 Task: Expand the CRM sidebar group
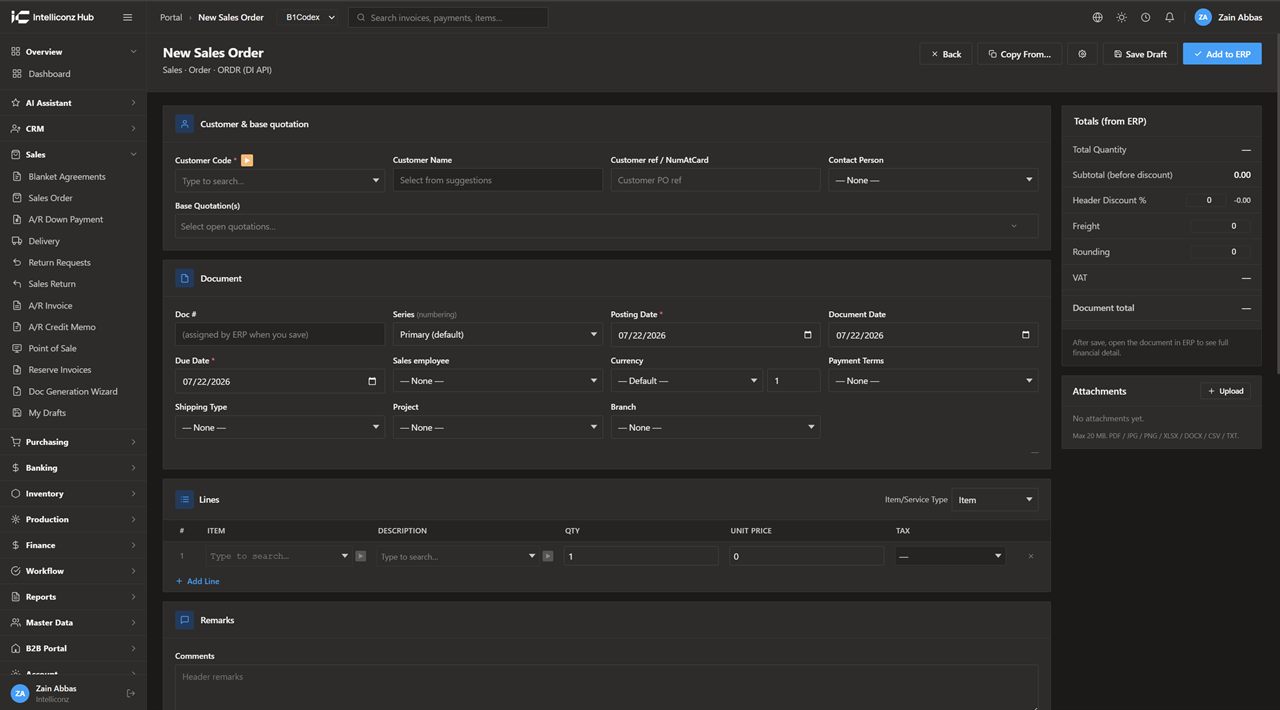point(73,129)
